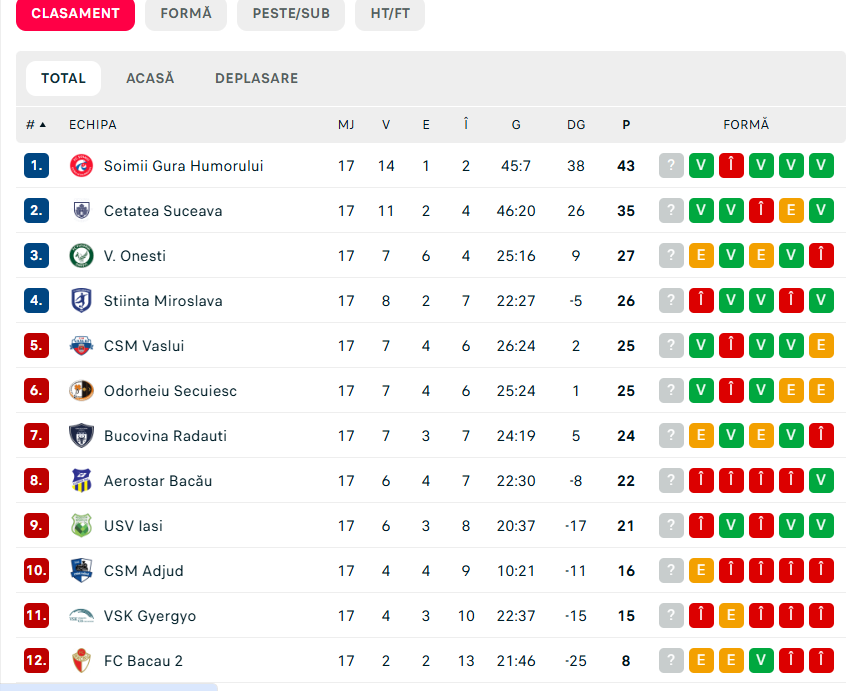This screenshot has height=691, width=849.
Task: Select the TOTAL tab
Action: point(63,78)
